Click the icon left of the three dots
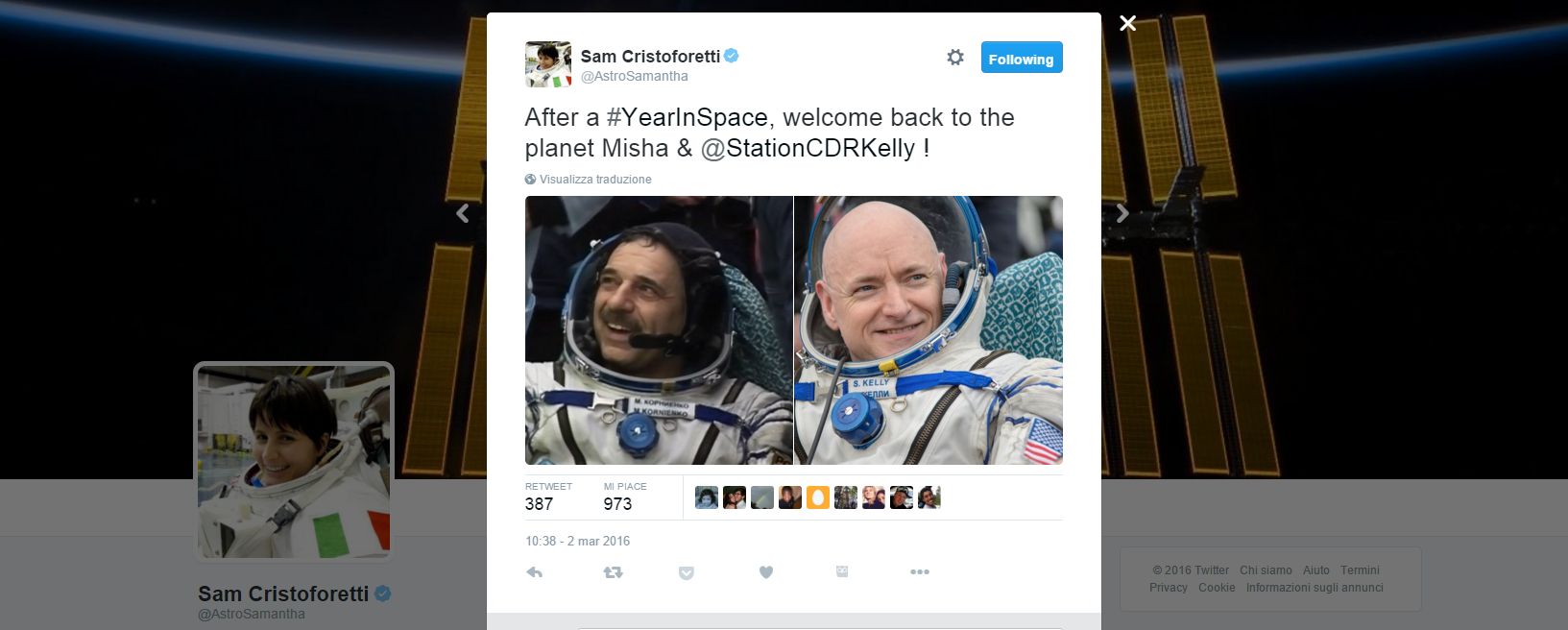Image resolution: width=1568 pixels, height=630 pixels. [842, 571]
